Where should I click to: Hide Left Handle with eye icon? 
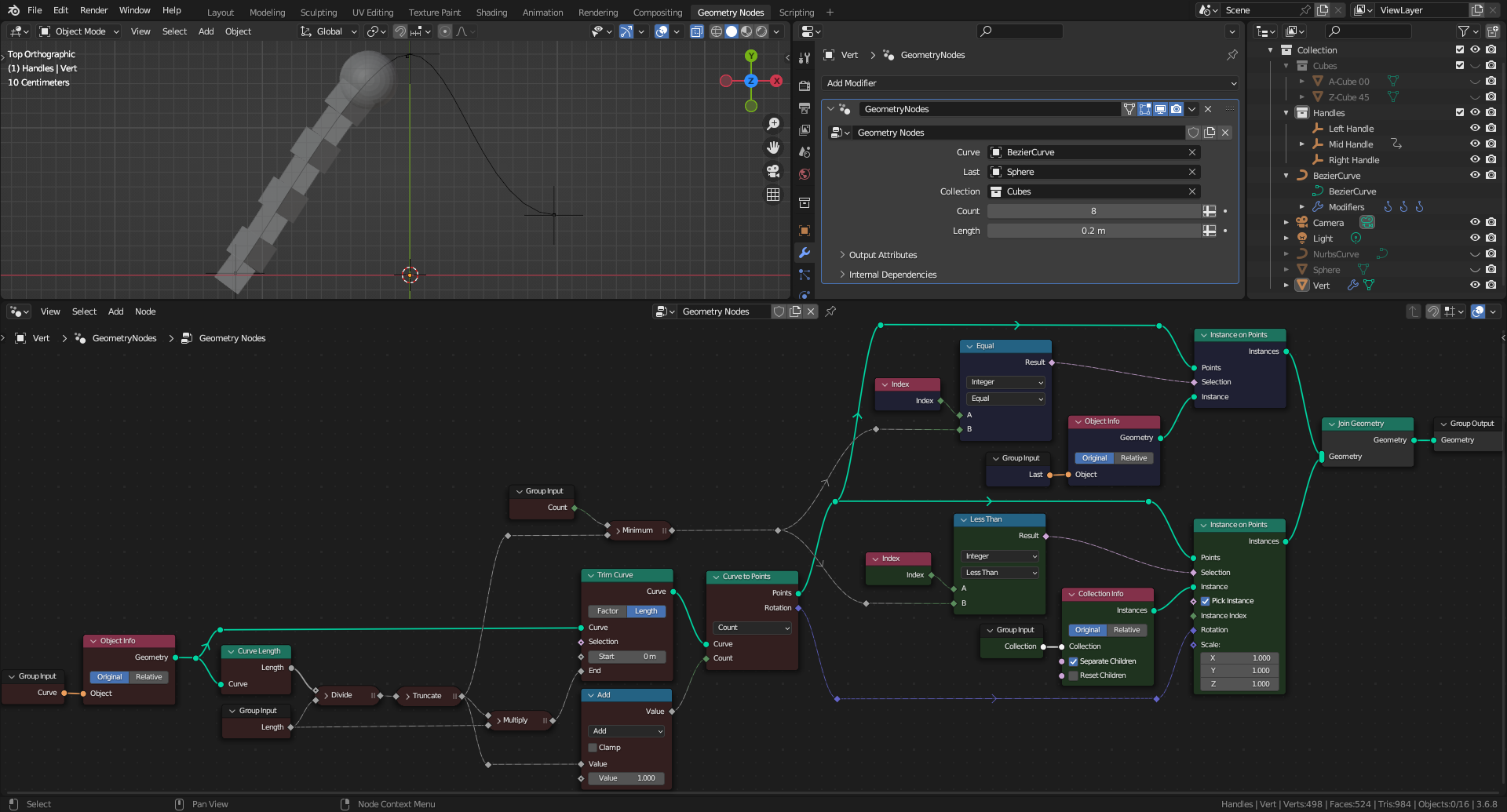click(1475, 129)
